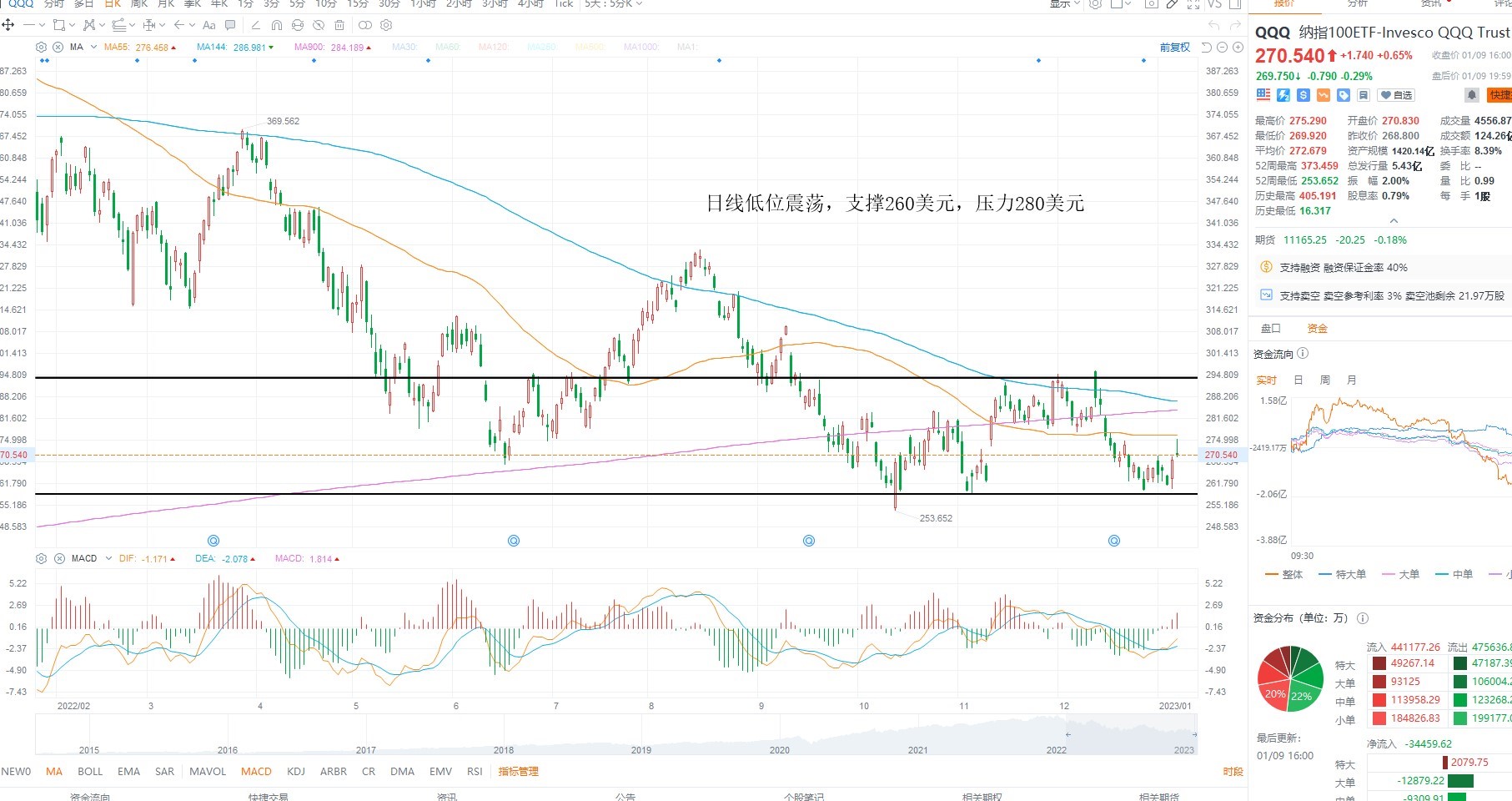Click the US flag market icon

click(1263, 95)
